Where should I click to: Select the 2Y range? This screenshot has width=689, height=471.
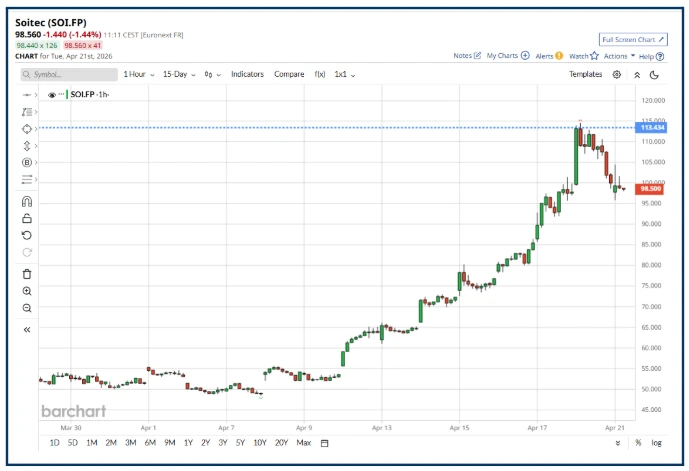click(206, 443)
